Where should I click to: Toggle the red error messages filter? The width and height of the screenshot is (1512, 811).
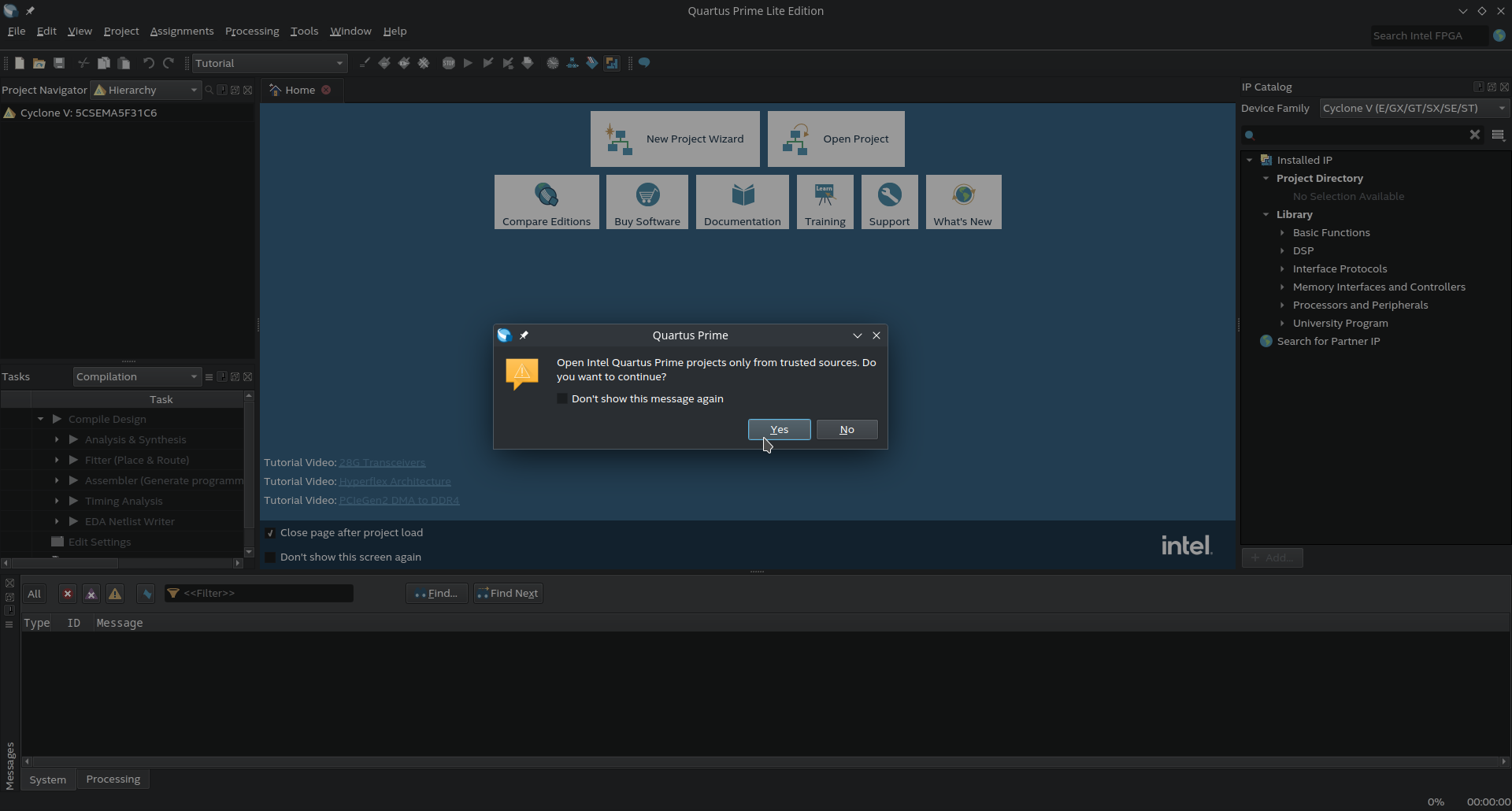click(68, 594)
